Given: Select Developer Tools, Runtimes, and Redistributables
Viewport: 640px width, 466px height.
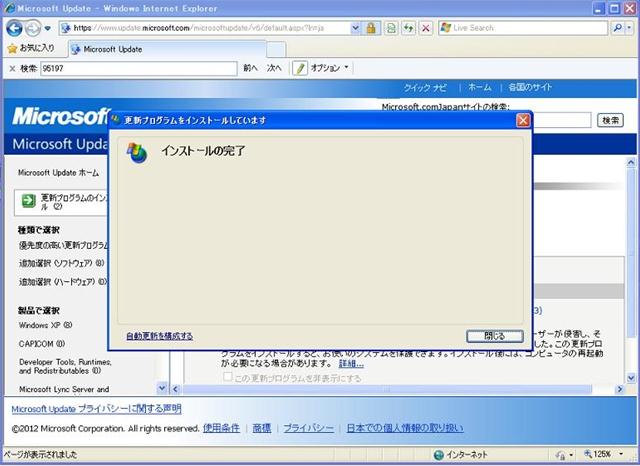Looking at the screenshot, I should click(65, 366).
